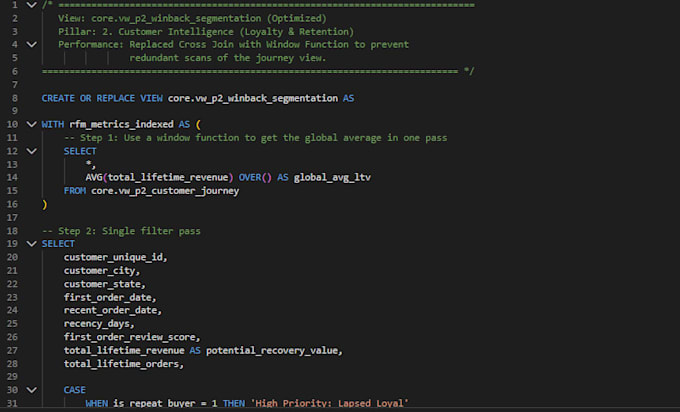Click 'total_lifetime_orders' column
Viewport: 680px width, 412px height.
click(121, 364)
